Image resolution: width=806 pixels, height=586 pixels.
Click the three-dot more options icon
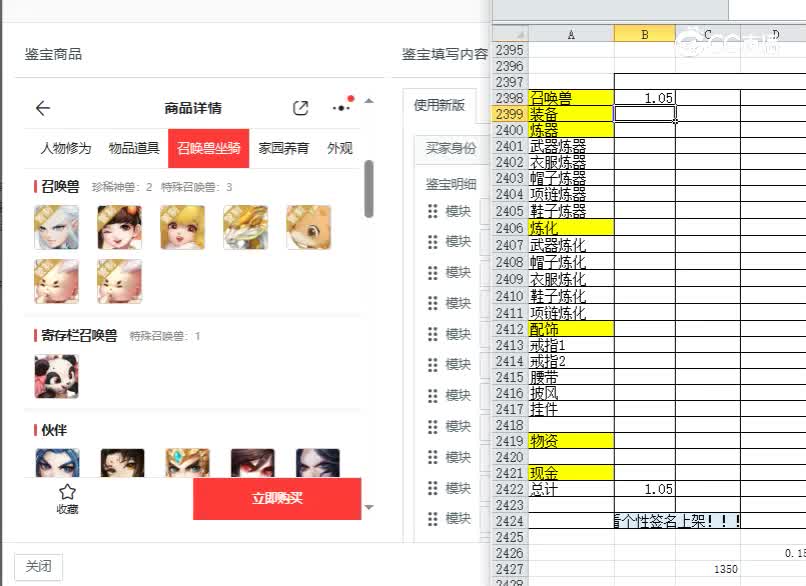pyautogui.click(x=340, y=108)
